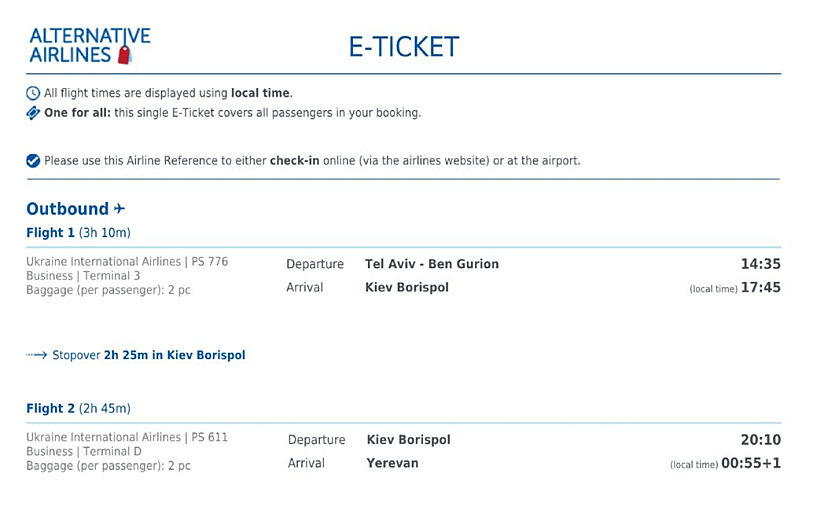The height and width of the screenshot is (514, 820).
Task: Click the Business | Terminal 3 line
Action: [83, 276]
